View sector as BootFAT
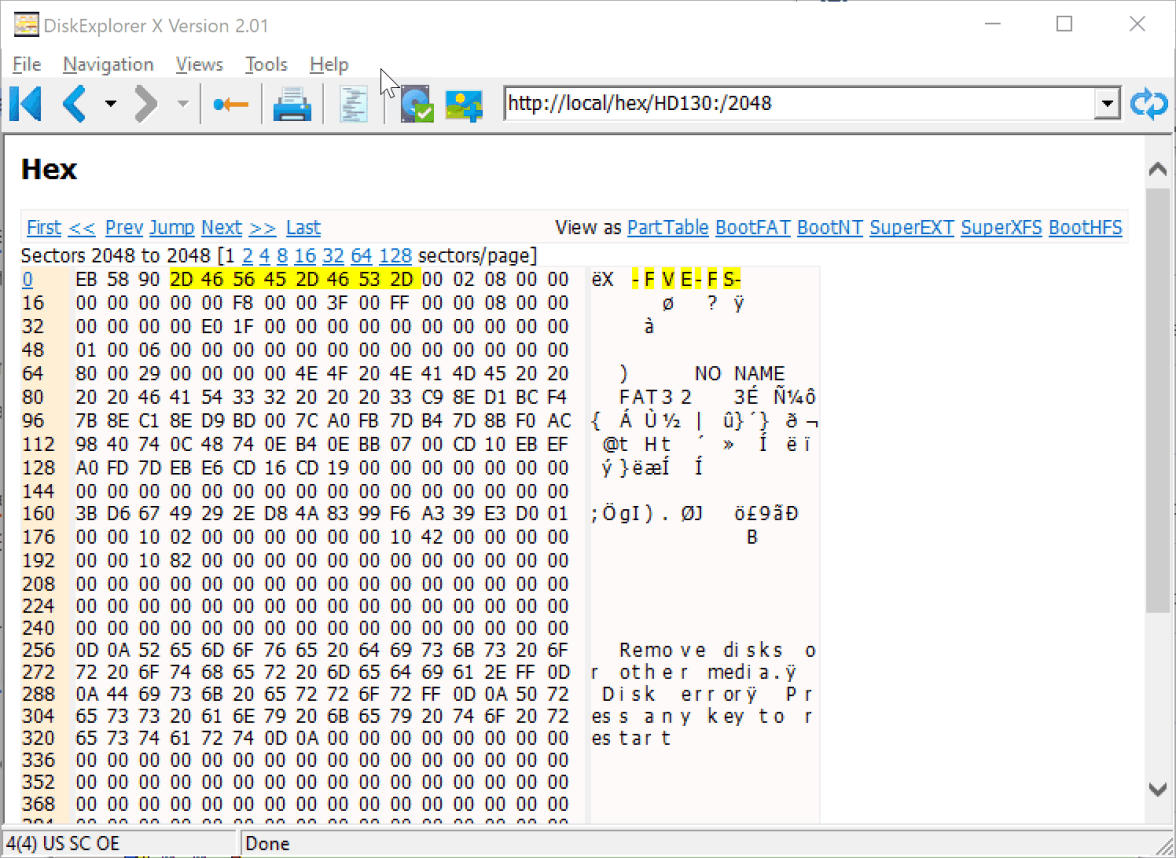Viewport: 1176px width, 858px height. coord(752,227)
